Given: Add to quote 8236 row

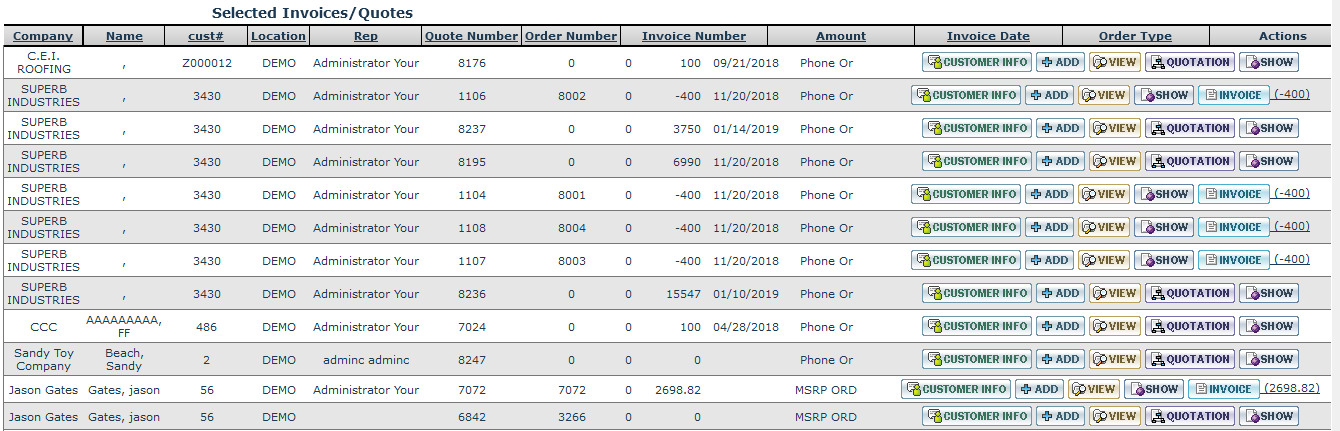Looking at the screenshot, I should tap(1060, 293).
